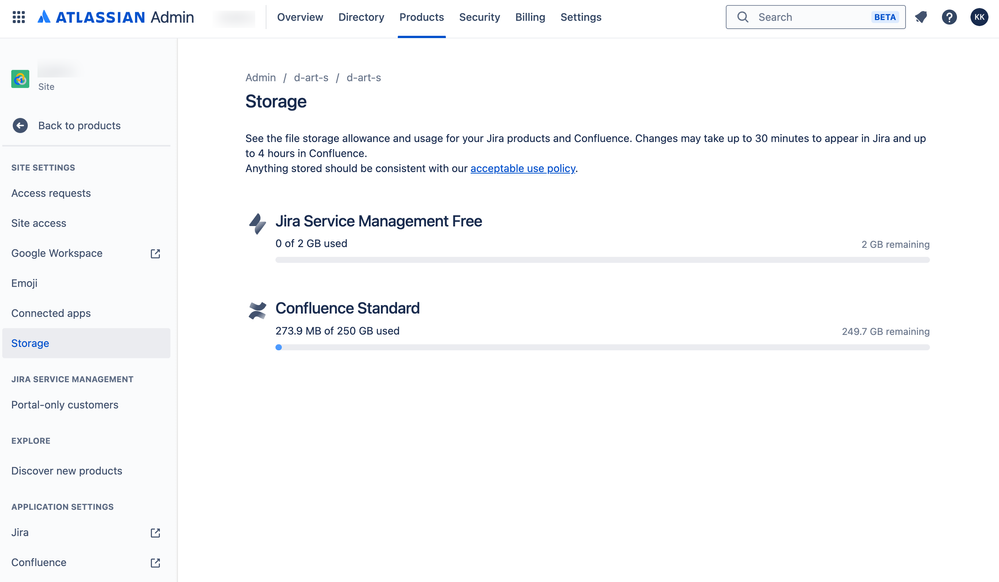The image size is (999, 582).
Task: Click SITE SETTINGS section label
Action: (43, 168)
